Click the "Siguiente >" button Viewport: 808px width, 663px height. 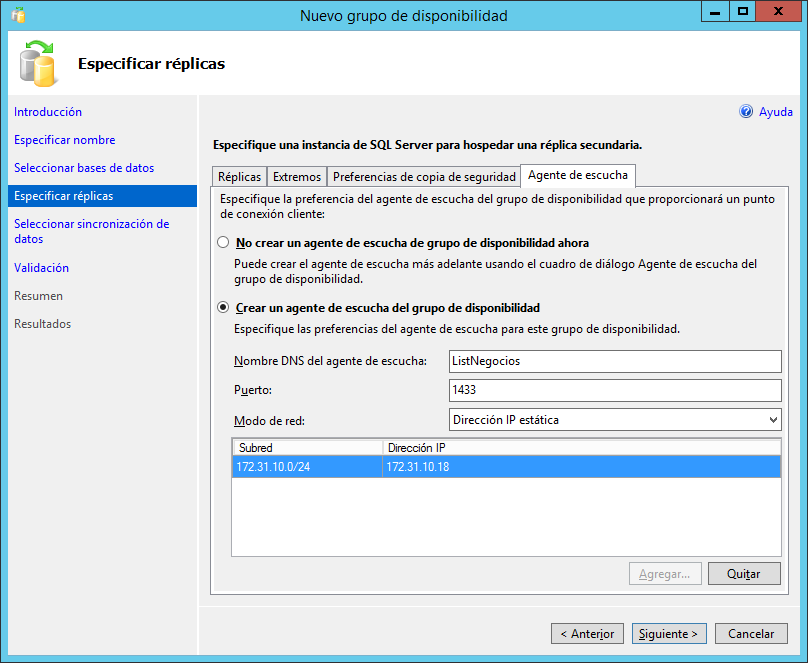668,633
